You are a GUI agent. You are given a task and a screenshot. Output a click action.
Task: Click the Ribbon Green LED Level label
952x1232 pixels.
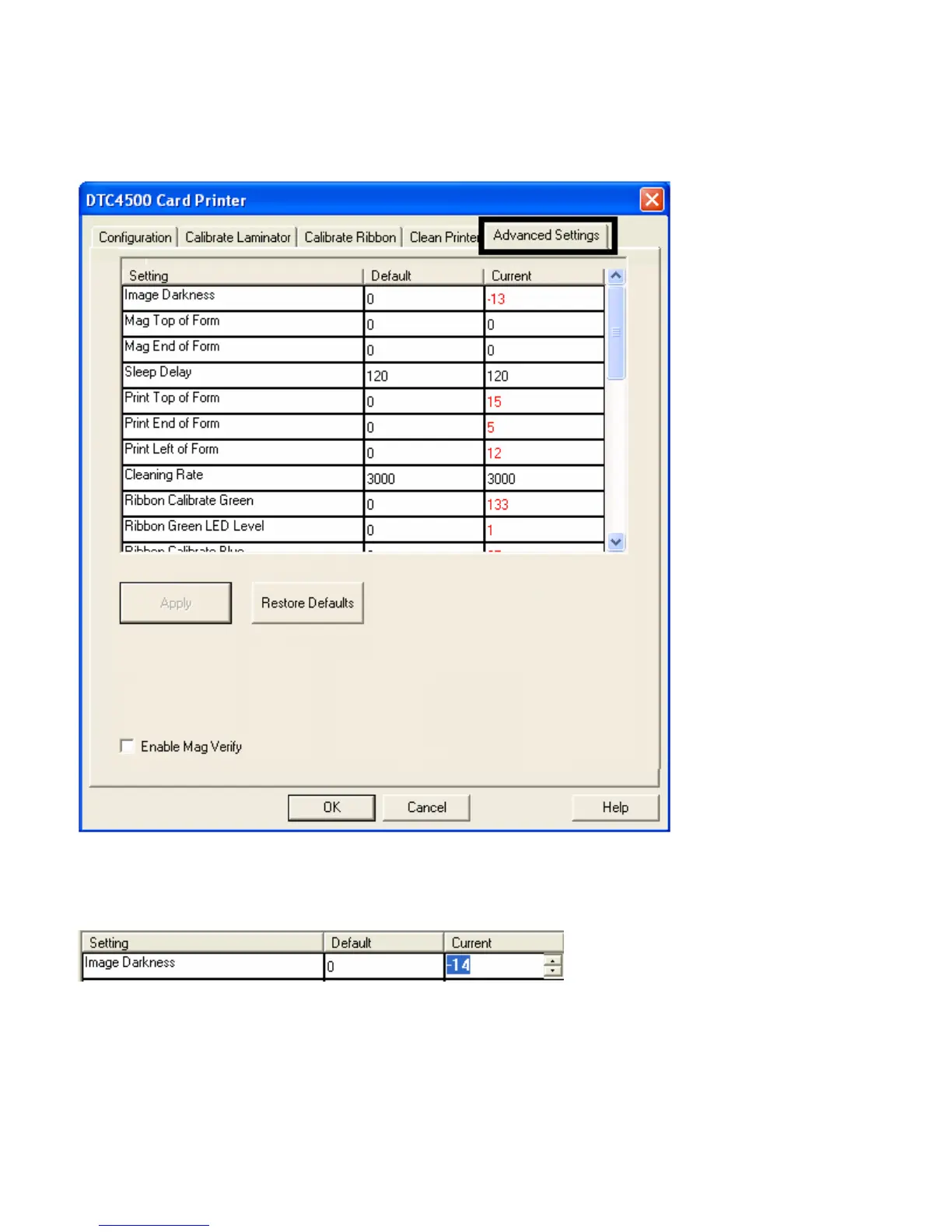[194, 527]
